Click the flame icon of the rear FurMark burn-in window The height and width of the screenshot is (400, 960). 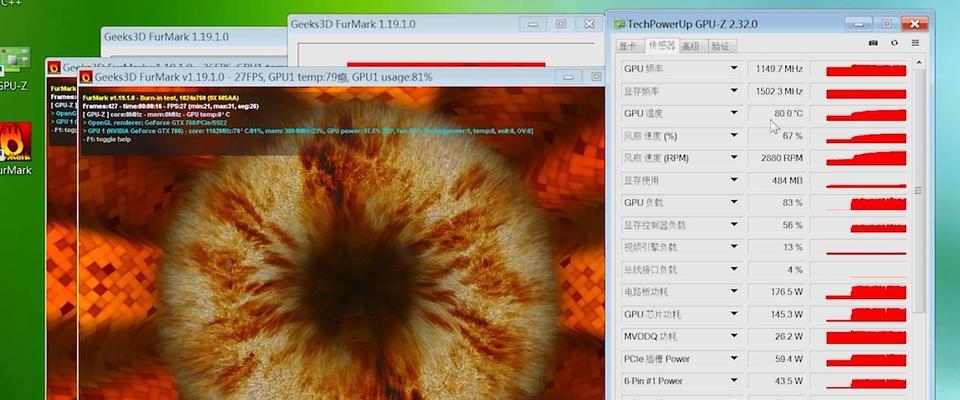(x=54, y=67)
